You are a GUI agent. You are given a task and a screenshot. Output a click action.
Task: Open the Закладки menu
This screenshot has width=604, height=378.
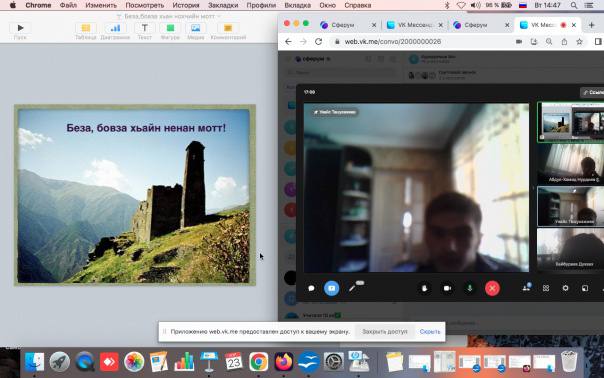(x=223, y=5)
